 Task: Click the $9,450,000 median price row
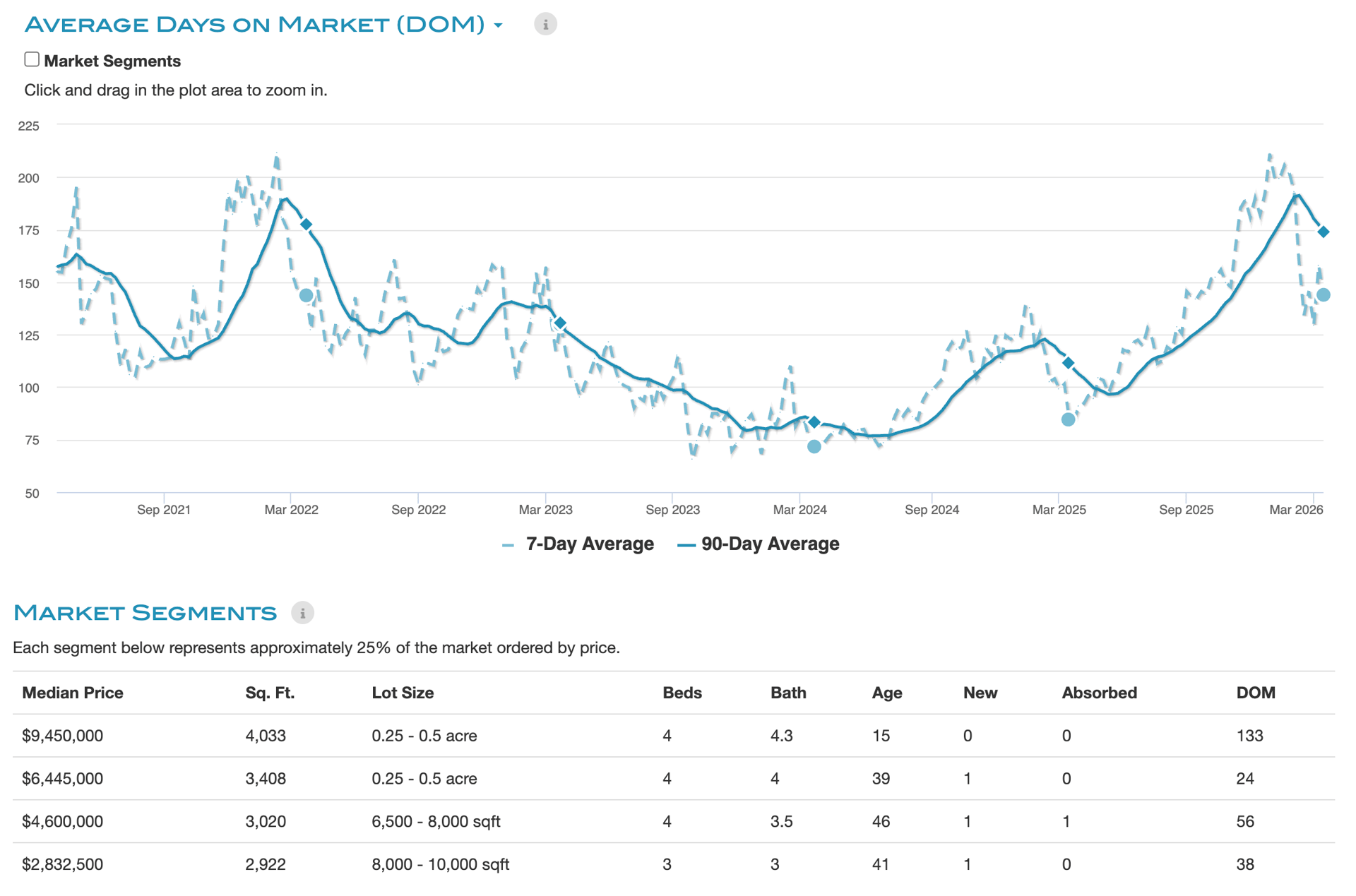(x=63, y=736)
